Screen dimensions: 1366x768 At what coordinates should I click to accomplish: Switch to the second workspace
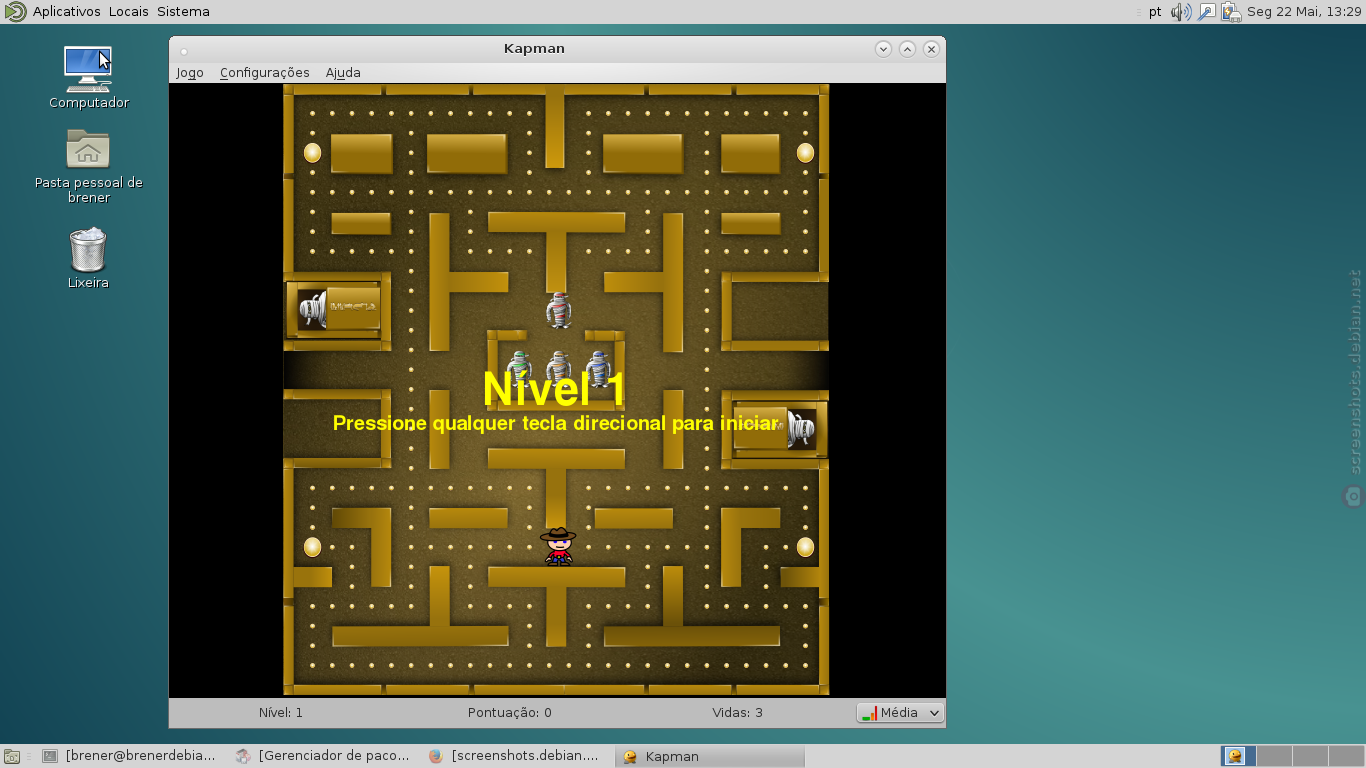(1275, 756)
